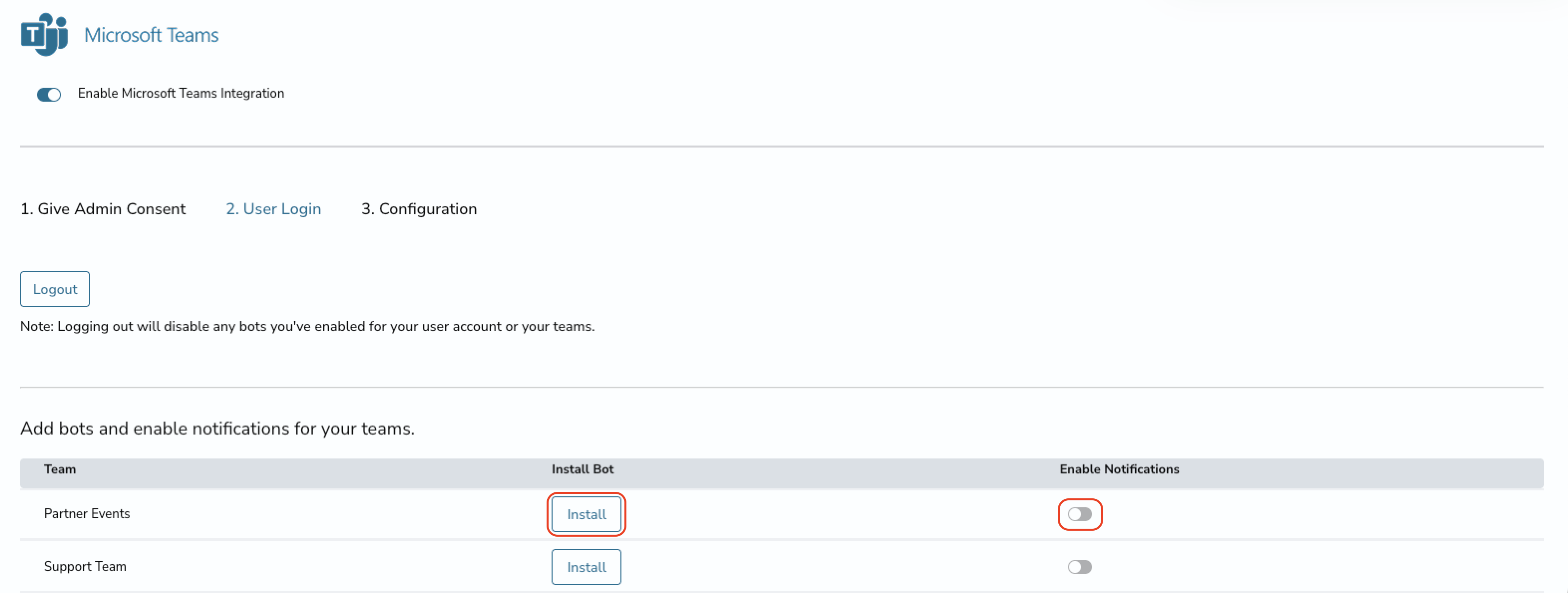Click the Microsoft Teams title text
Viewport: 1568px width, 593px height.
(151, 35)
